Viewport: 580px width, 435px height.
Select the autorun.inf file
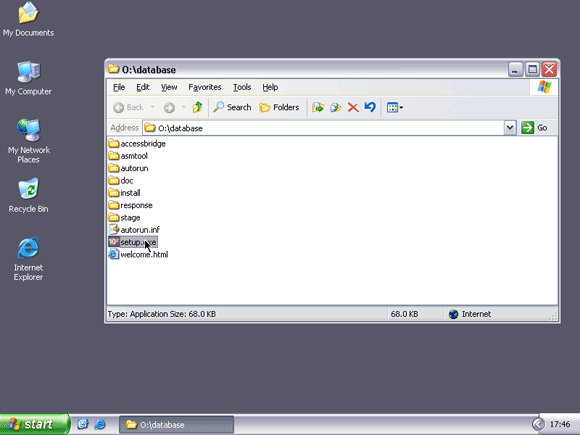point(134,230)
